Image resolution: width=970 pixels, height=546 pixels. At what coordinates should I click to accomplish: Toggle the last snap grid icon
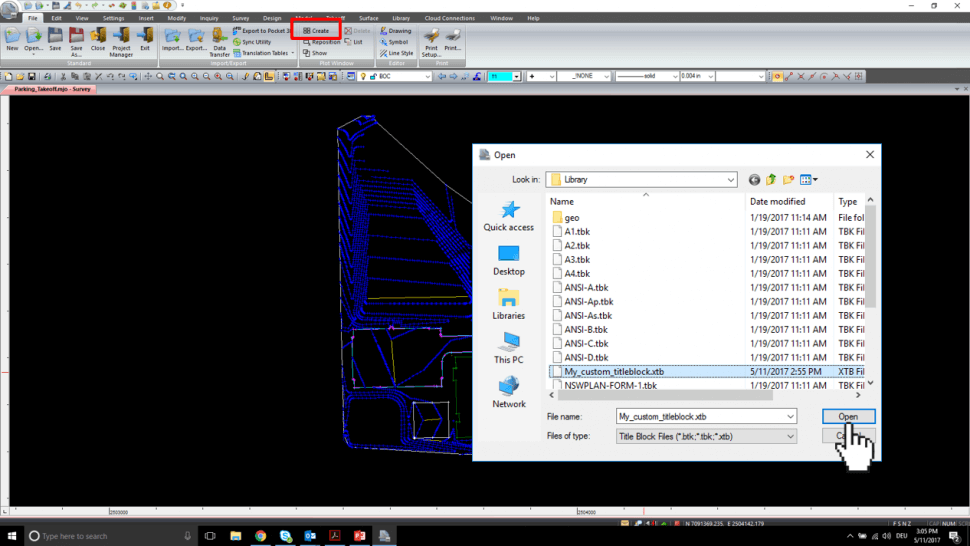(x=859, y=77)
